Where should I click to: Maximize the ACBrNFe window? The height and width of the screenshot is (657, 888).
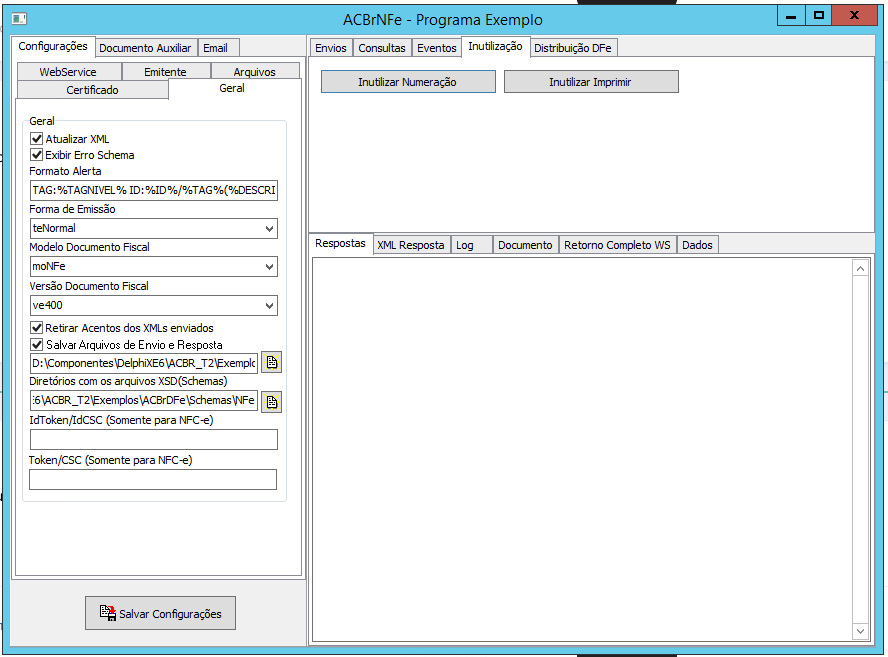(x=818, y=16)
